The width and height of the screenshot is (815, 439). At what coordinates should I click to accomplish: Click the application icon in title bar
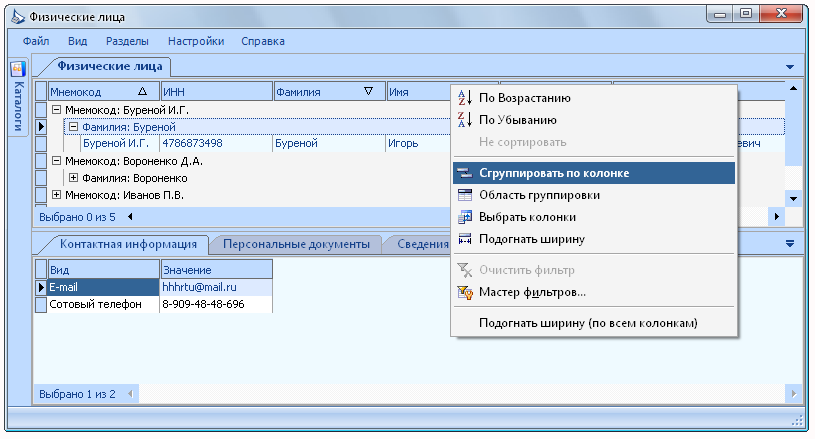pos(18,17)
